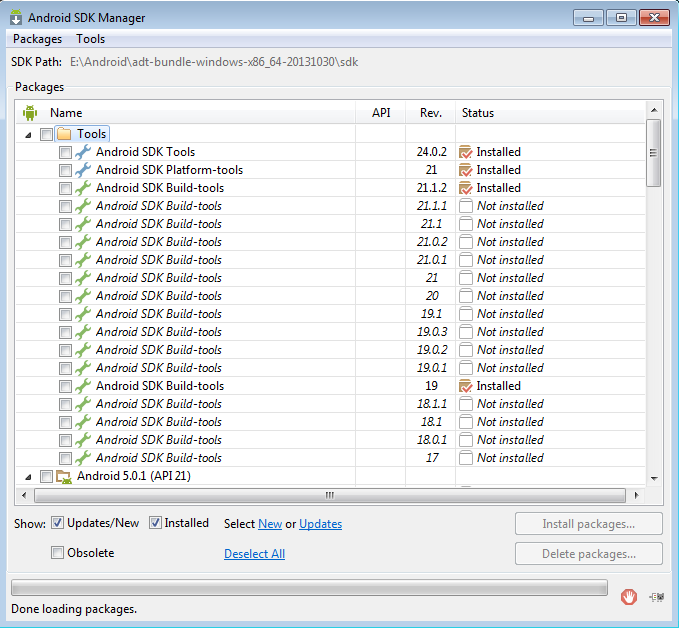Click wrench icon for Build-tools rev 21.0.2

(x=83, y=242)
